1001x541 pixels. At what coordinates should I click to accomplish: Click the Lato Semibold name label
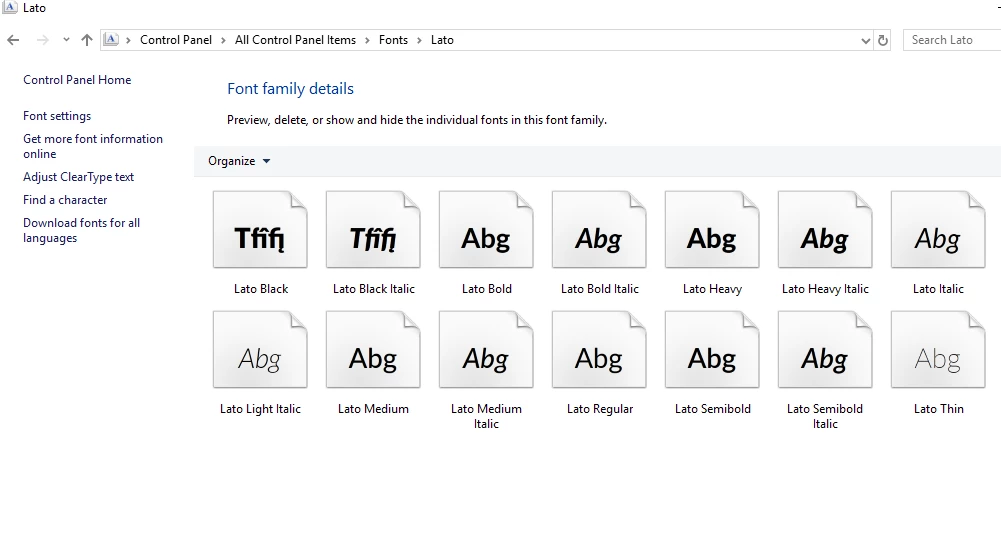tap(712, 409)
